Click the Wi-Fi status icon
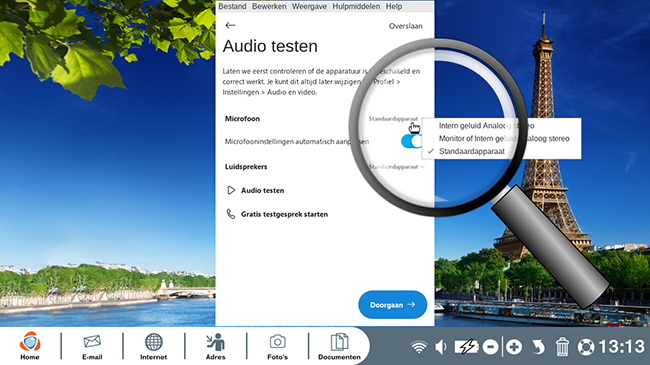The height and width of the screenshot is (365, 650). click(x=419, y=346)
